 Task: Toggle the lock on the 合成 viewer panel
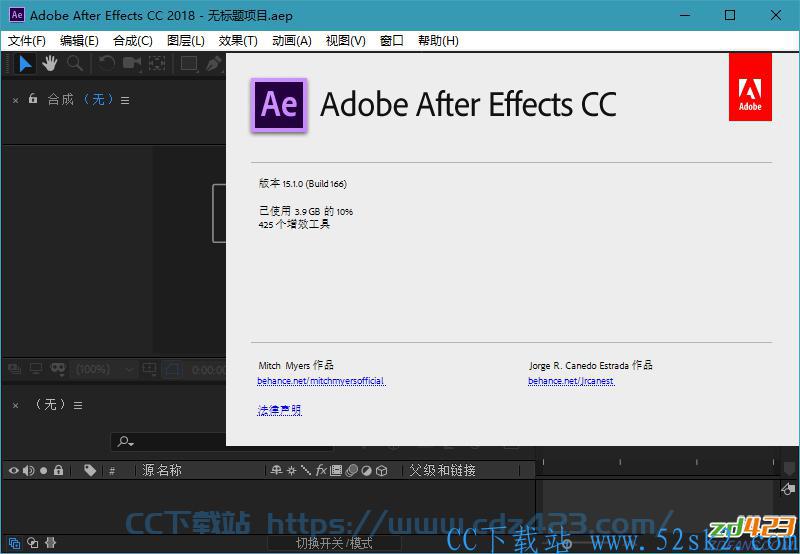pyautogui.click(x=33, y=98)
